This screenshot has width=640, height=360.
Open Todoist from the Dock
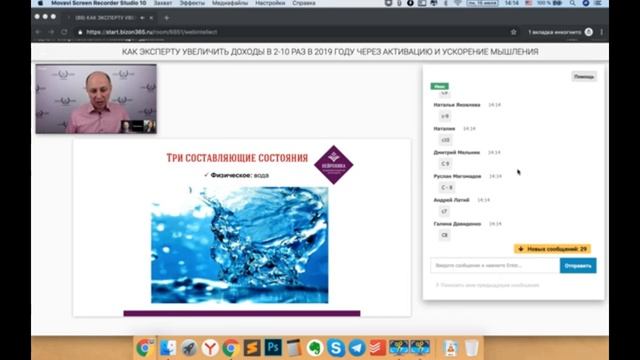click(x=378, y=348)
